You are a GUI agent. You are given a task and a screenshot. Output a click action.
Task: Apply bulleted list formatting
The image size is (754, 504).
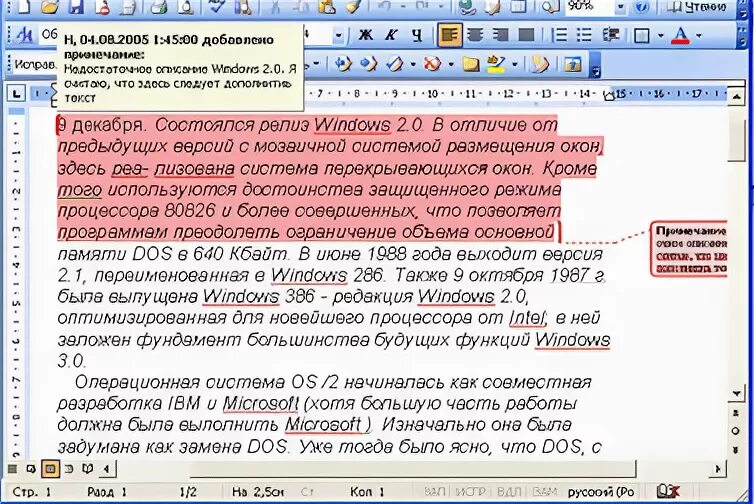click(x=584, y=35)
